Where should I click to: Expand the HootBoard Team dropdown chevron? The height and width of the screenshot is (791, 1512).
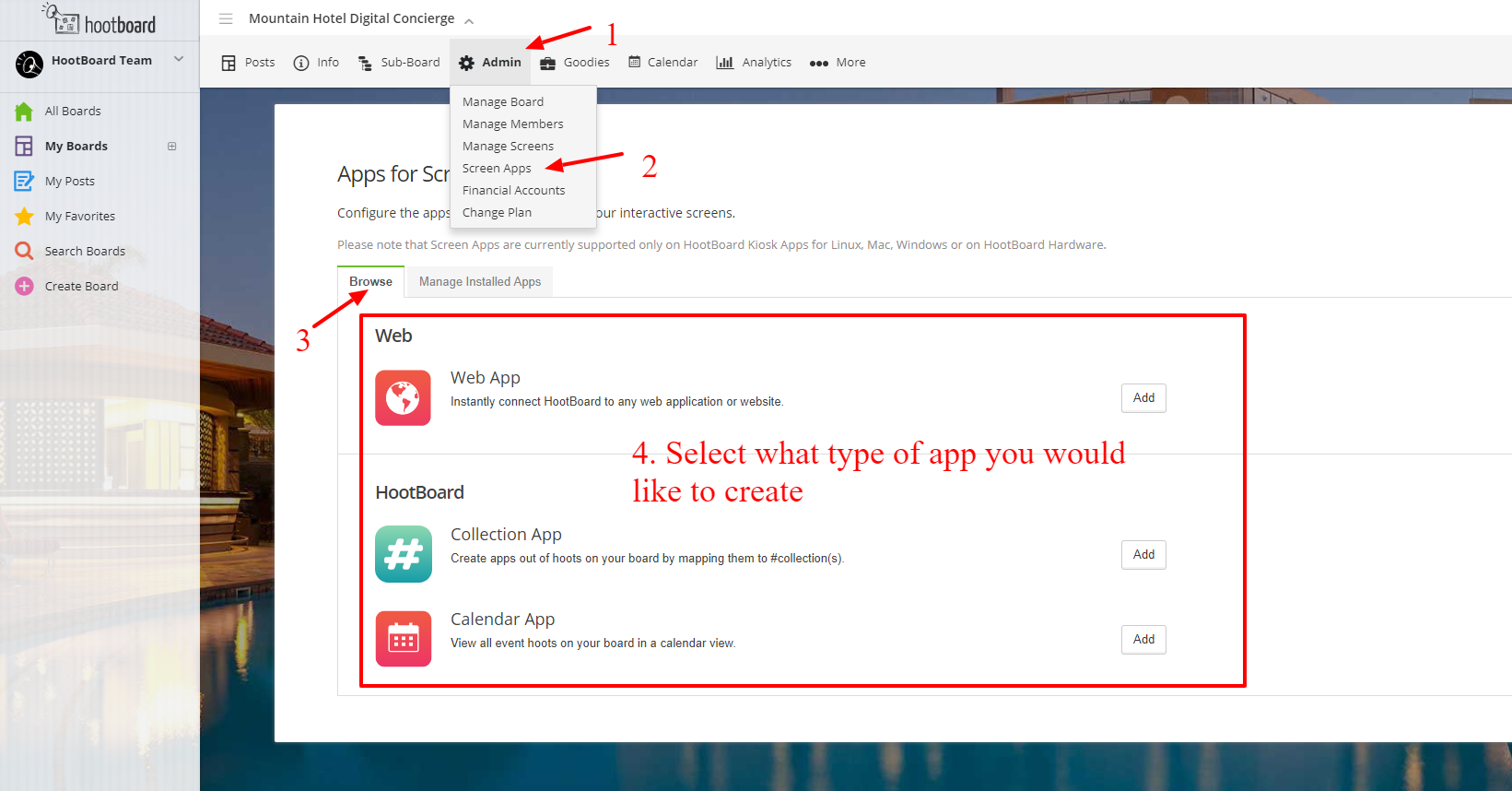coord(179,60)
